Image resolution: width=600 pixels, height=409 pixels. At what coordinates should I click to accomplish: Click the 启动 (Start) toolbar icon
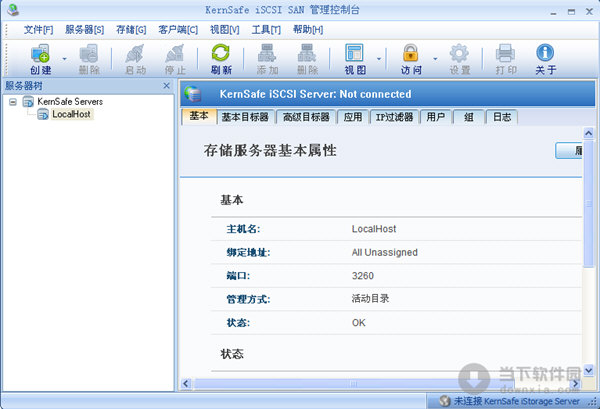click(135, 59)
